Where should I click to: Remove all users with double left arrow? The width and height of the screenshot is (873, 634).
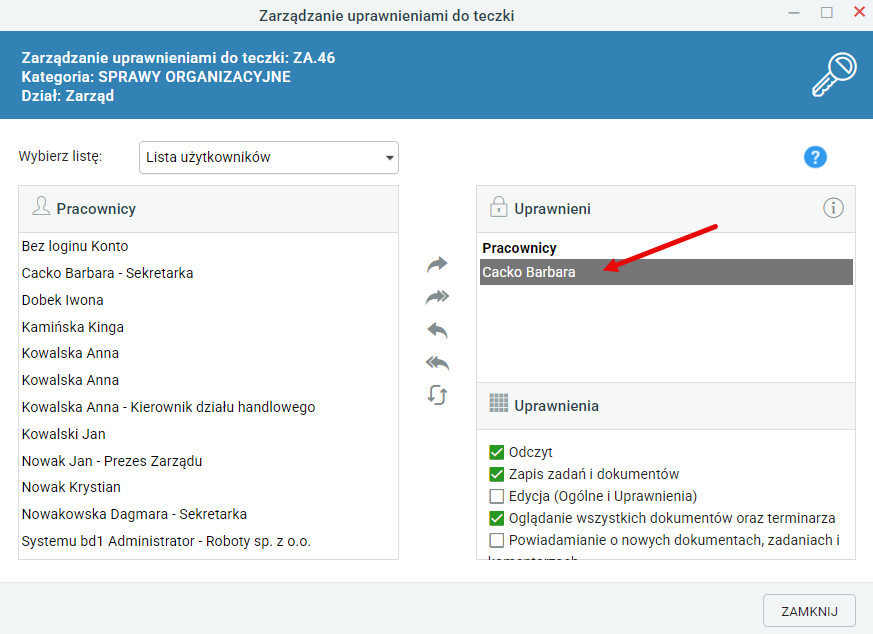click(x=437, y=363)
